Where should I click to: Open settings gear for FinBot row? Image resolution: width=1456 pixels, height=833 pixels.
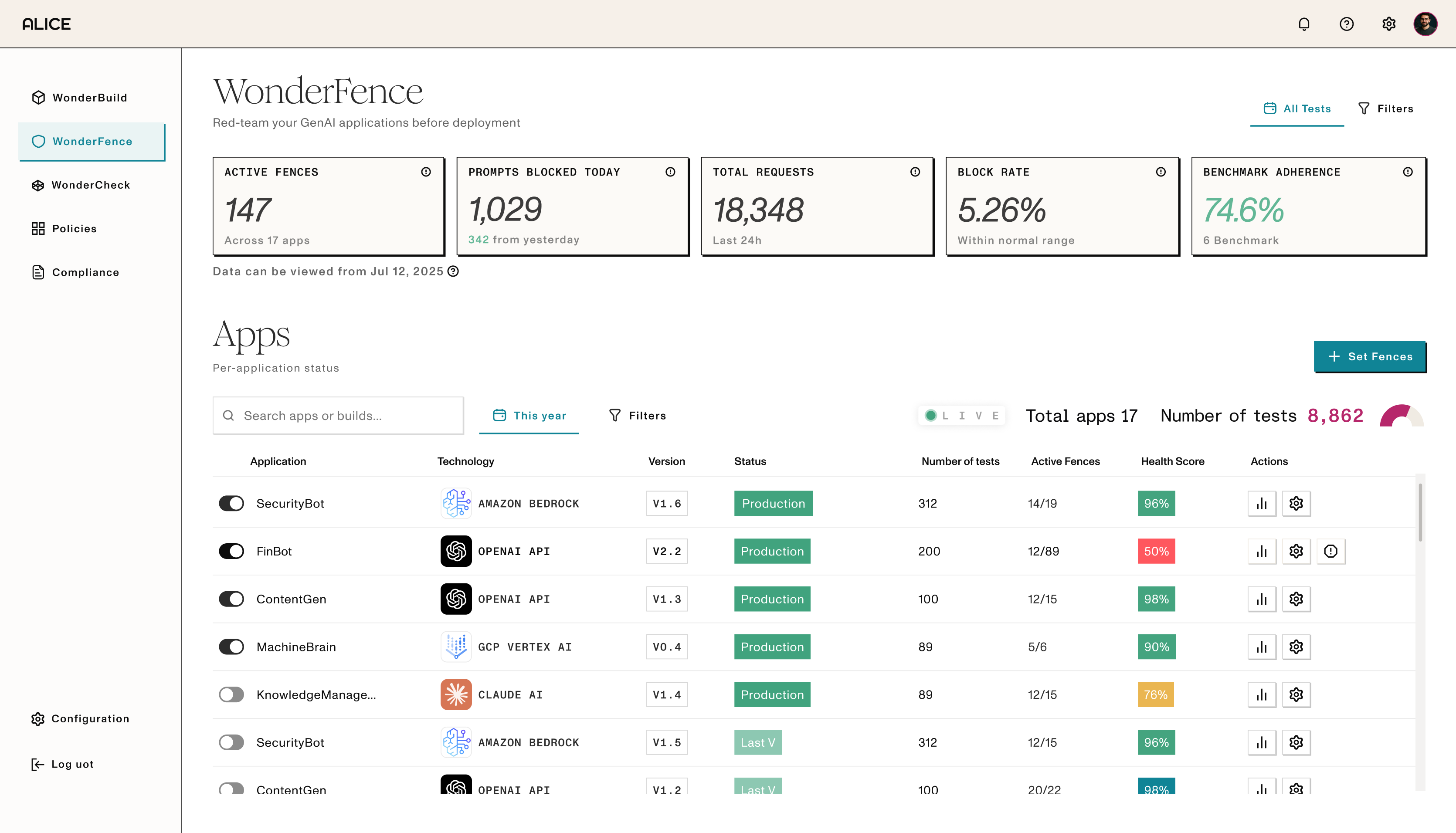point(1296,551)
